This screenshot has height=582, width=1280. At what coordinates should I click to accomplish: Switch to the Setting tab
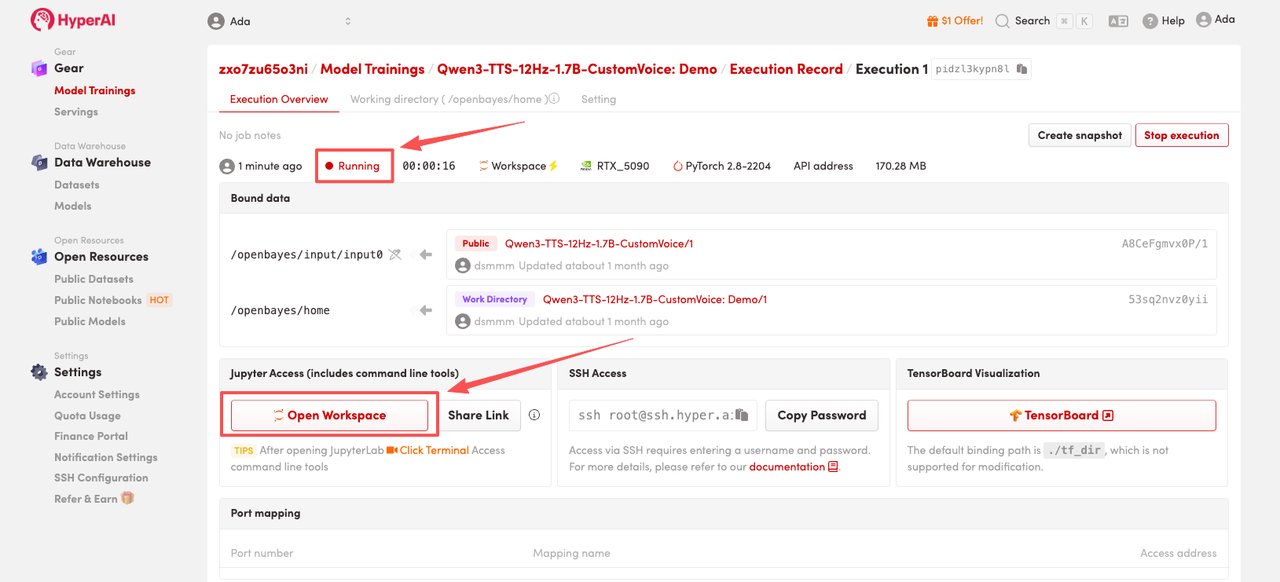pyautogui.click(x=598, y=99)
